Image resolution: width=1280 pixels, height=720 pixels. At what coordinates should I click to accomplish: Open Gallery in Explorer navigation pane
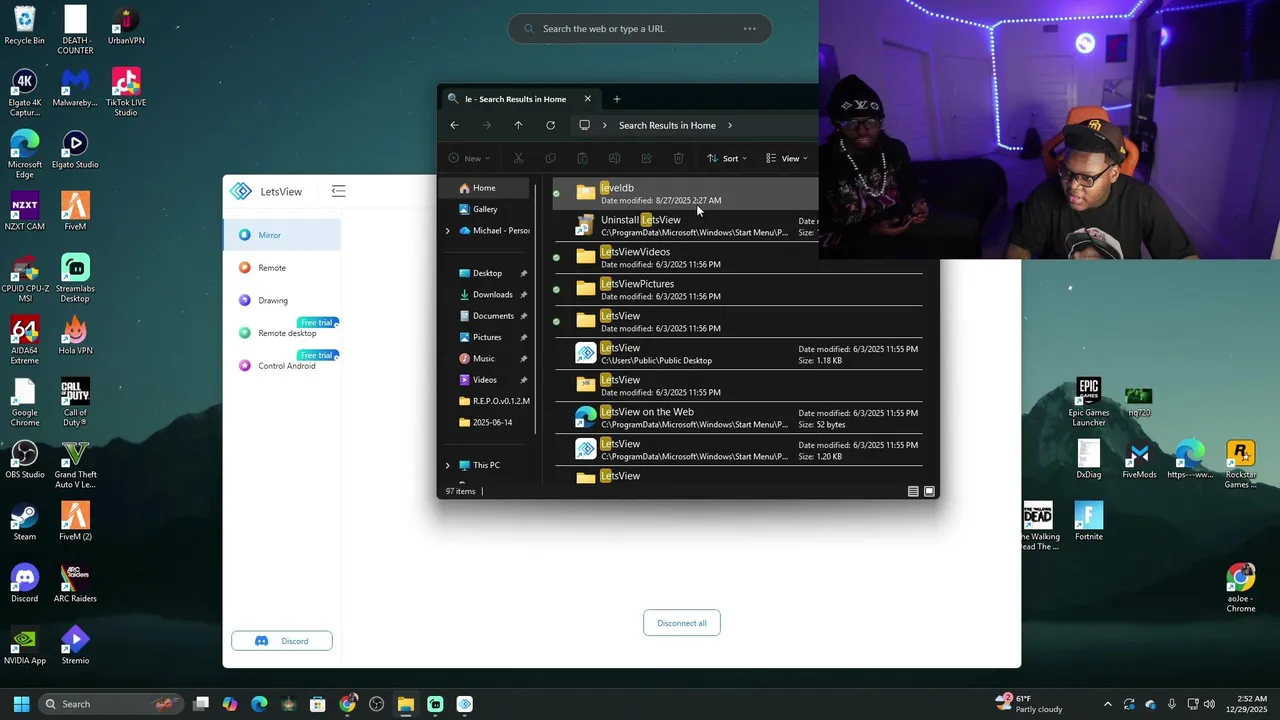click(x=487, y=209)
